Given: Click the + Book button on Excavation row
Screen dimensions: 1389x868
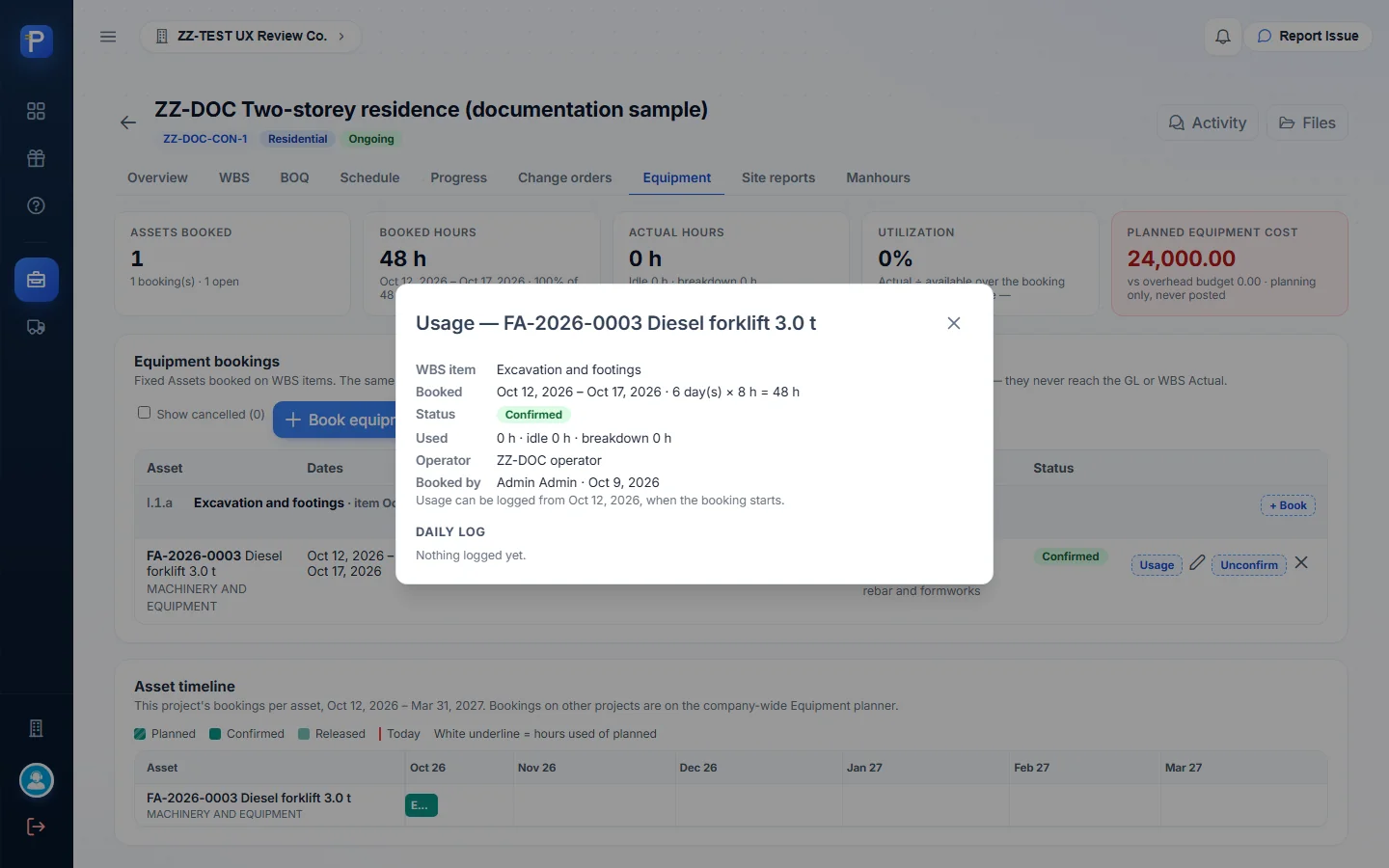Looking at the screenshot, I should (x=1288, y=505).
